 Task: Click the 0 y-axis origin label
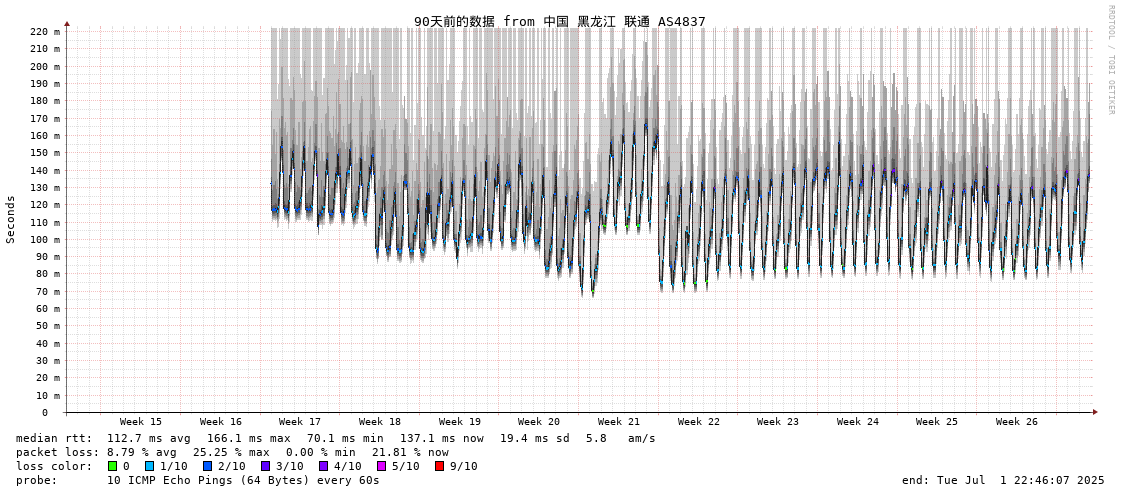click(45, 413)
